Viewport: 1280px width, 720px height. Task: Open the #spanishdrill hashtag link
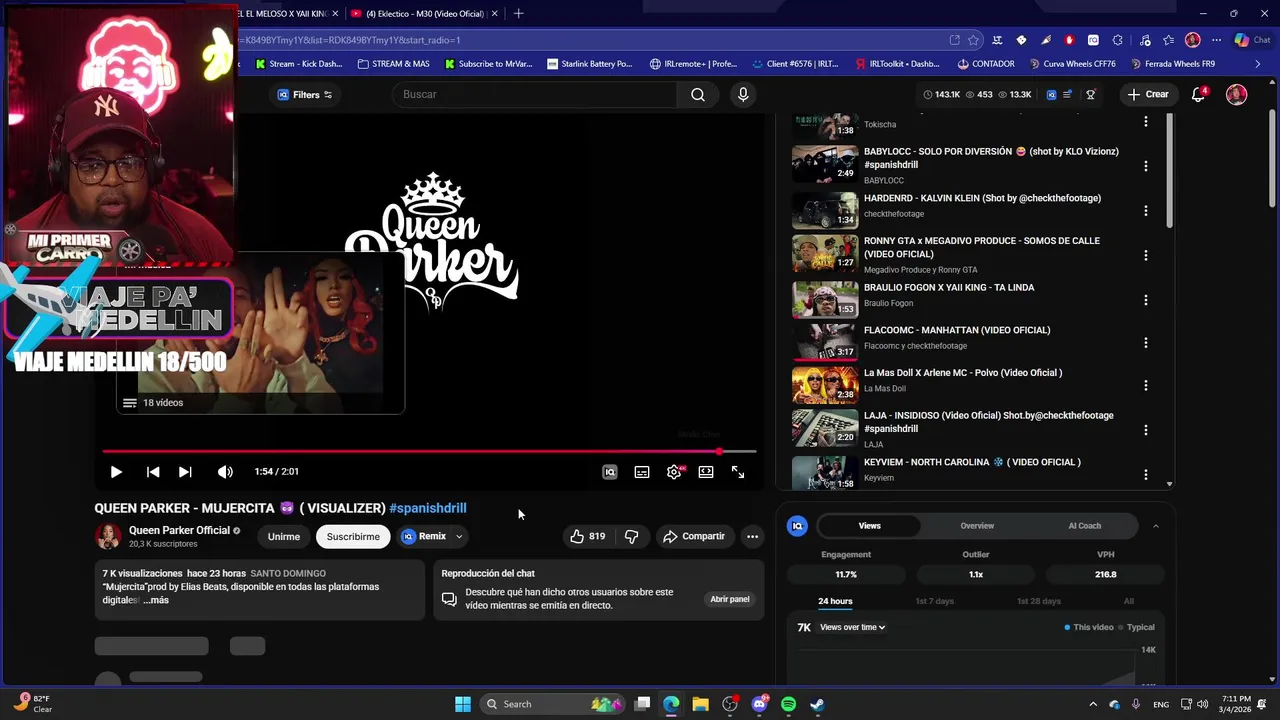428,508
